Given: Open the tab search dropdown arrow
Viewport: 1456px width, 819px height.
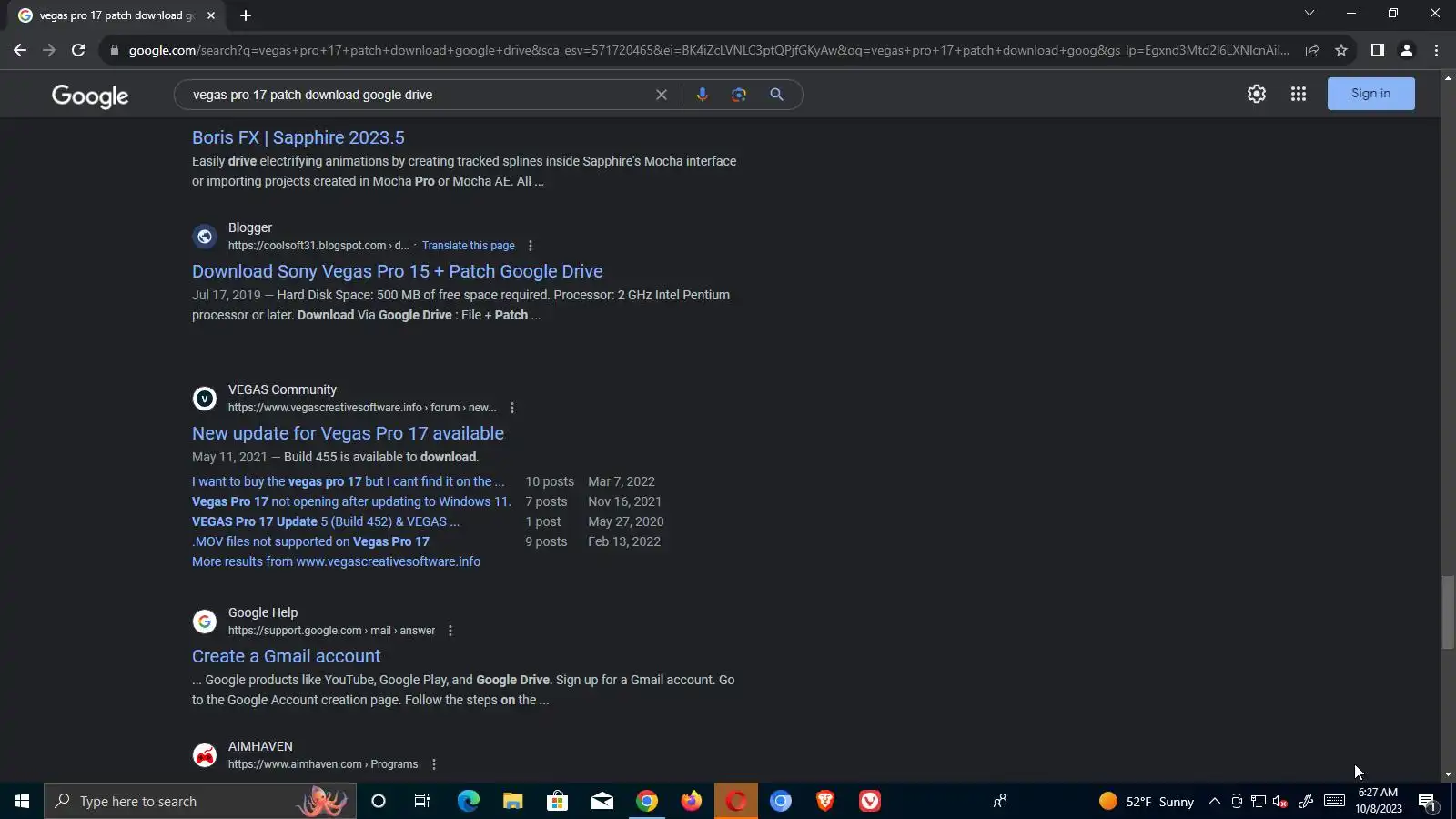Looking at the screenshot, I should point(1309,14).
